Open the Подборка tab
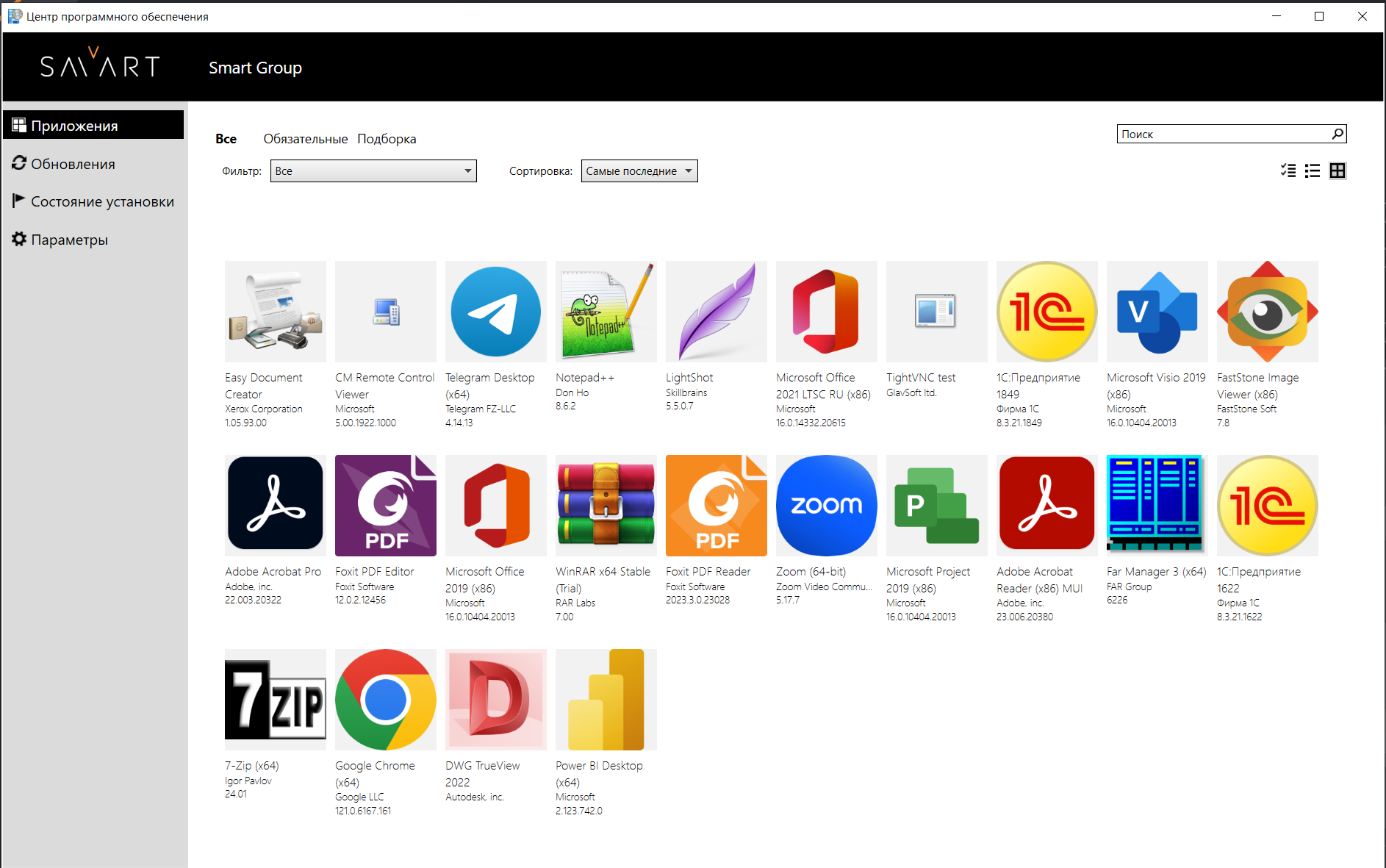This screenshot has height=868, width=1386. [x=387, y=139]
